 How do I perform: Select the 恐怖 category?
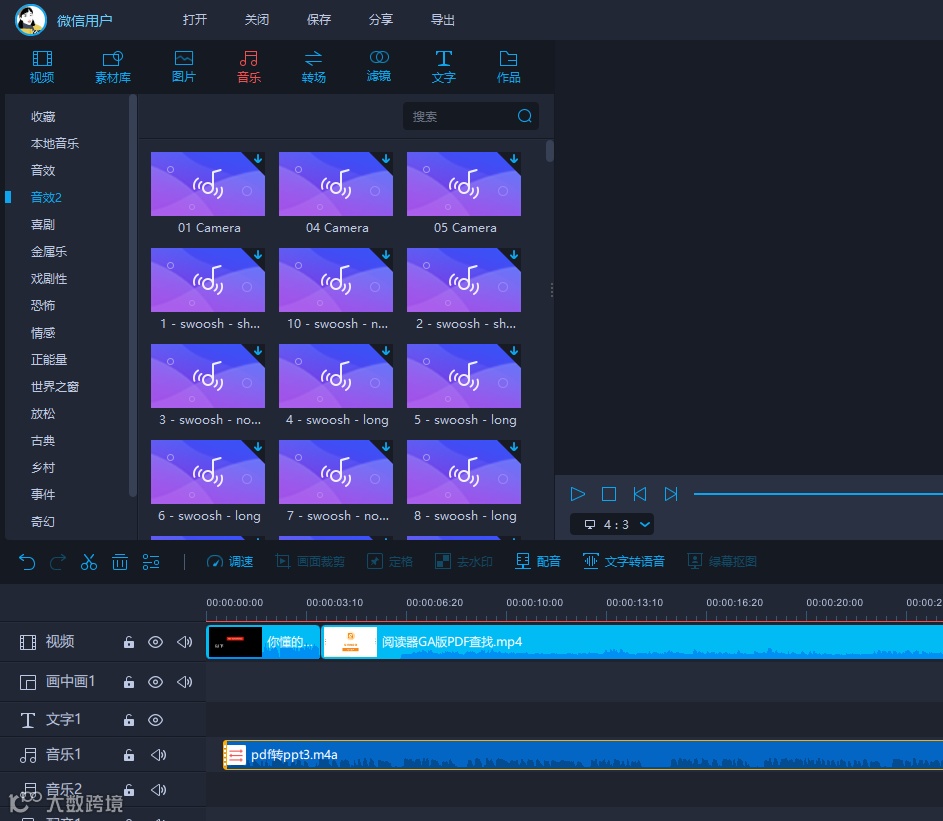pos(43,306)
